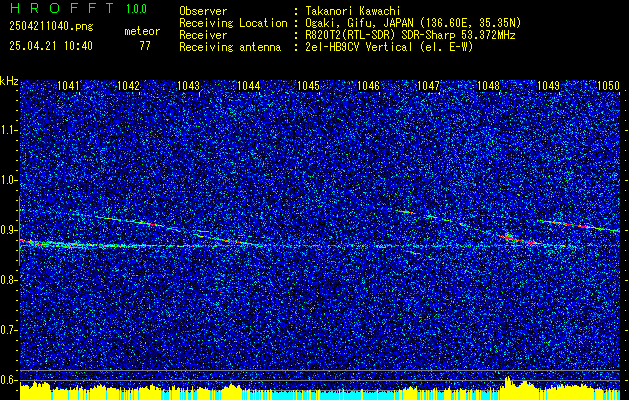Click receiver text R820T2(RTL-SDR) SDR-Sharp 53.372MHz

point(410,35)
